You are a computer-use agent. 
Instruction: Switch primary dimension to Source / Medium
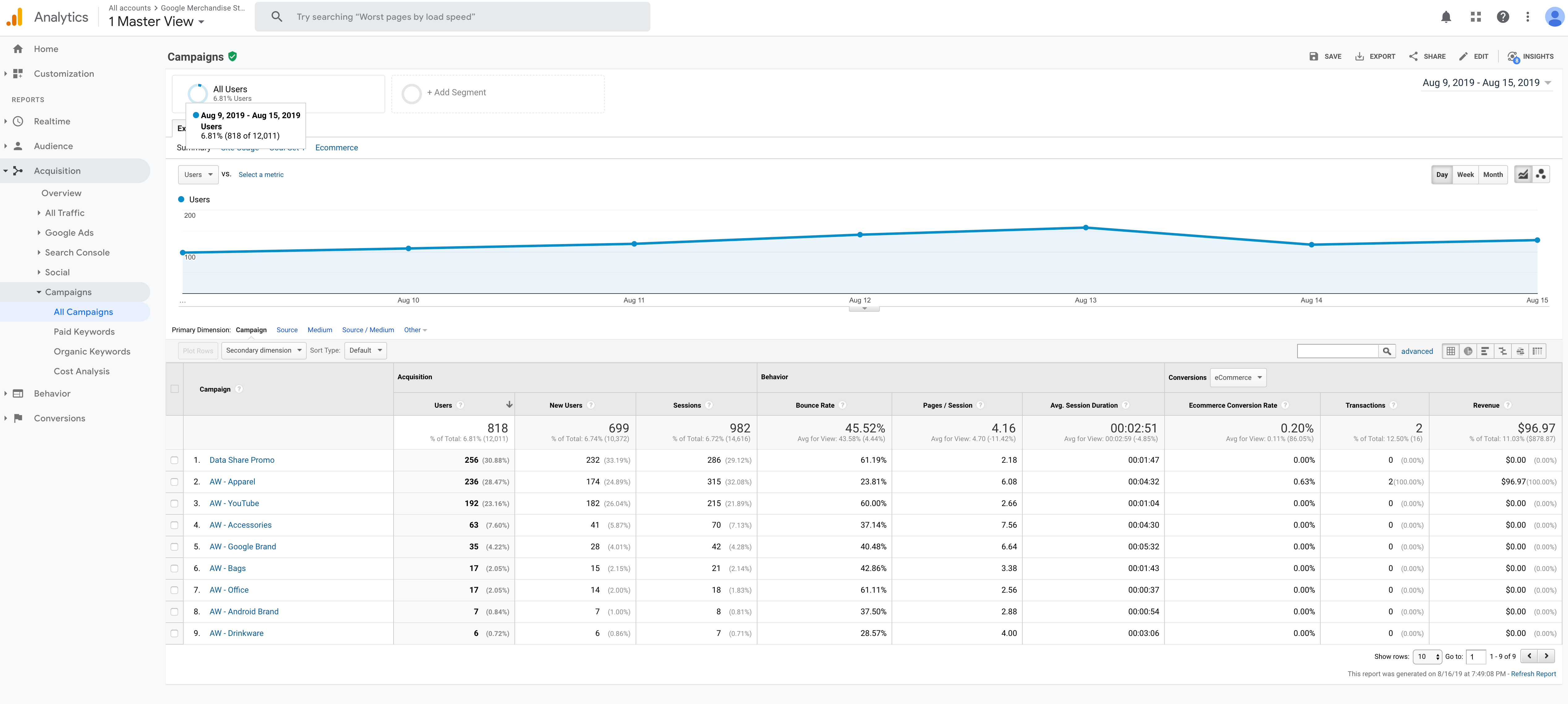click(x=368, y=330)
